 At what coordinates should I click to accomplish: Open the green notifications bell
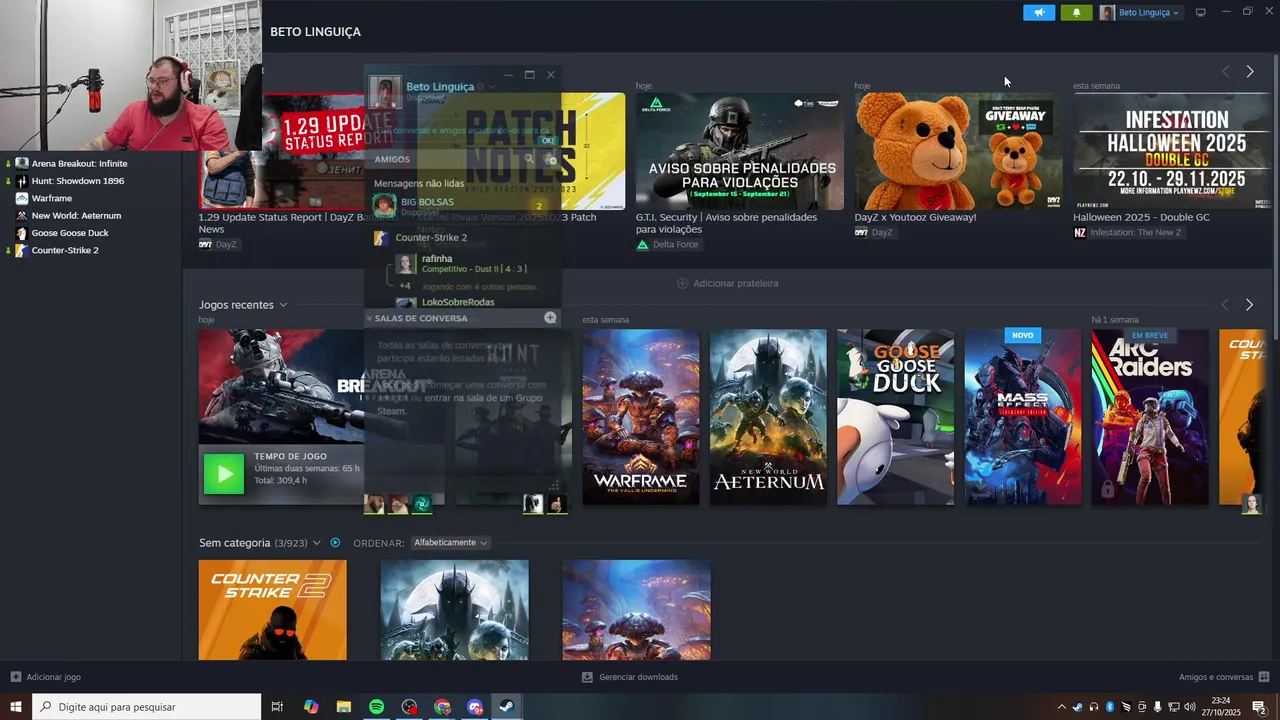1076,12
